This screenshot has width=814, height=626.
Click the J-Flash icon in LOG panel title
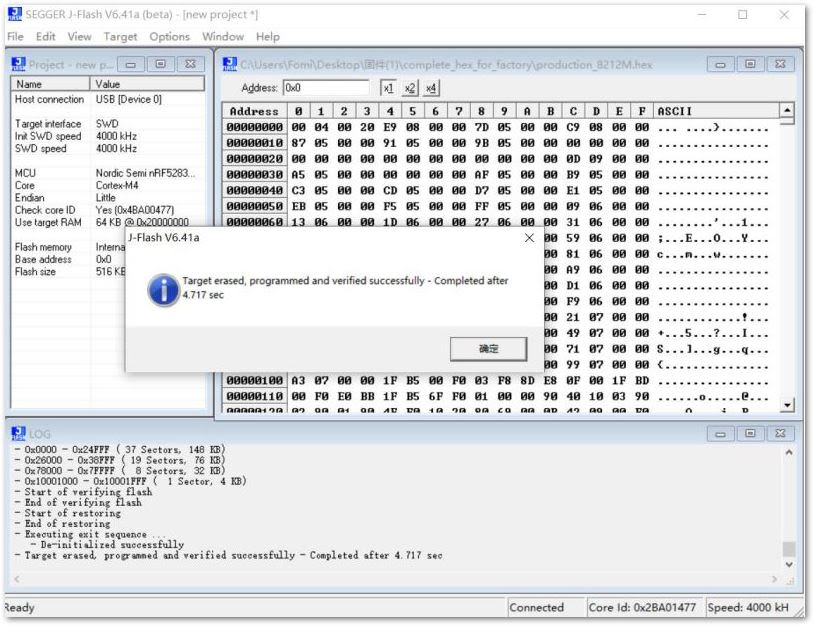[x=19, y=433]
